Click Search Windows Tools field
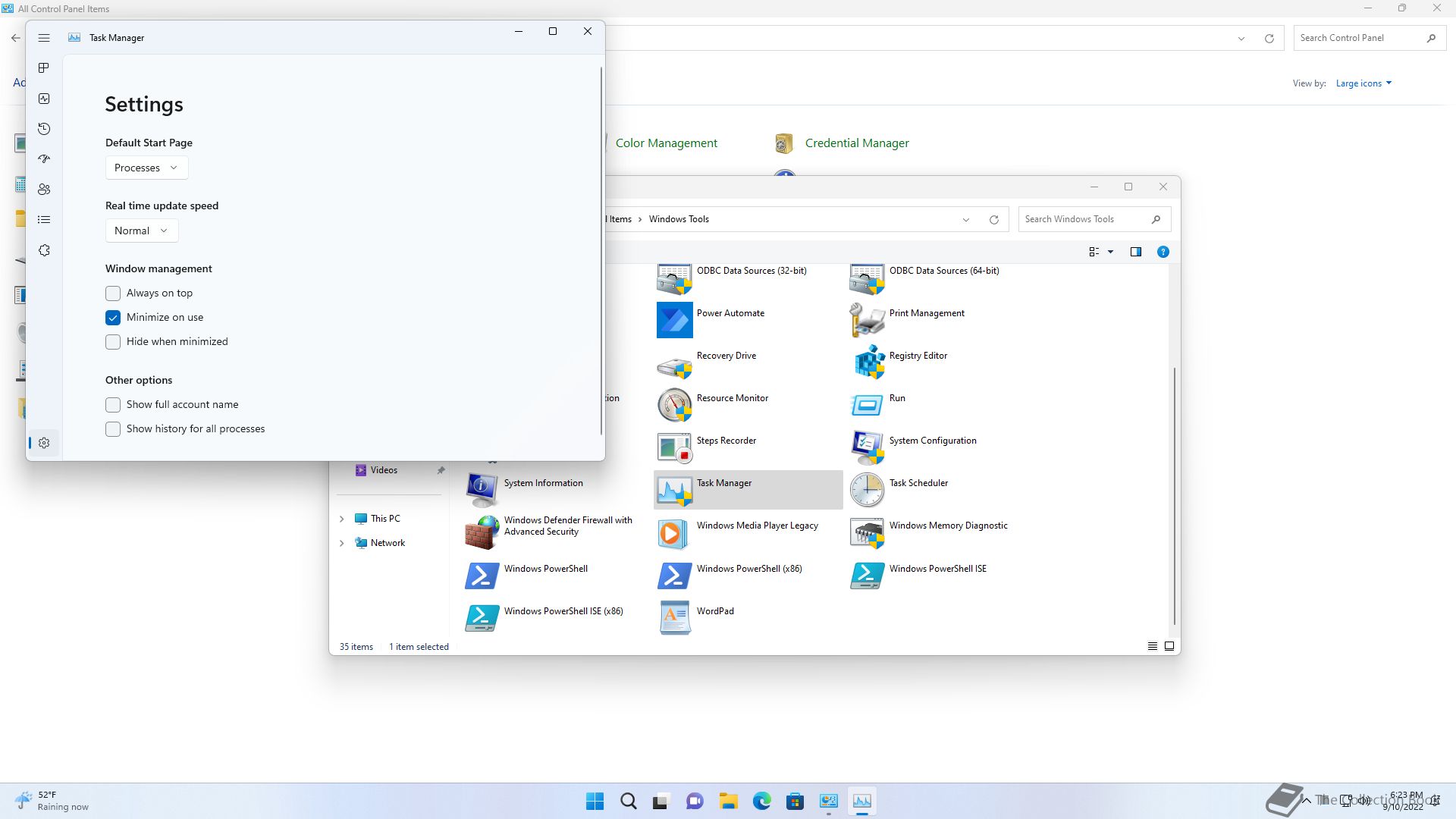 pyautogui.click(x=1094, y=219)
